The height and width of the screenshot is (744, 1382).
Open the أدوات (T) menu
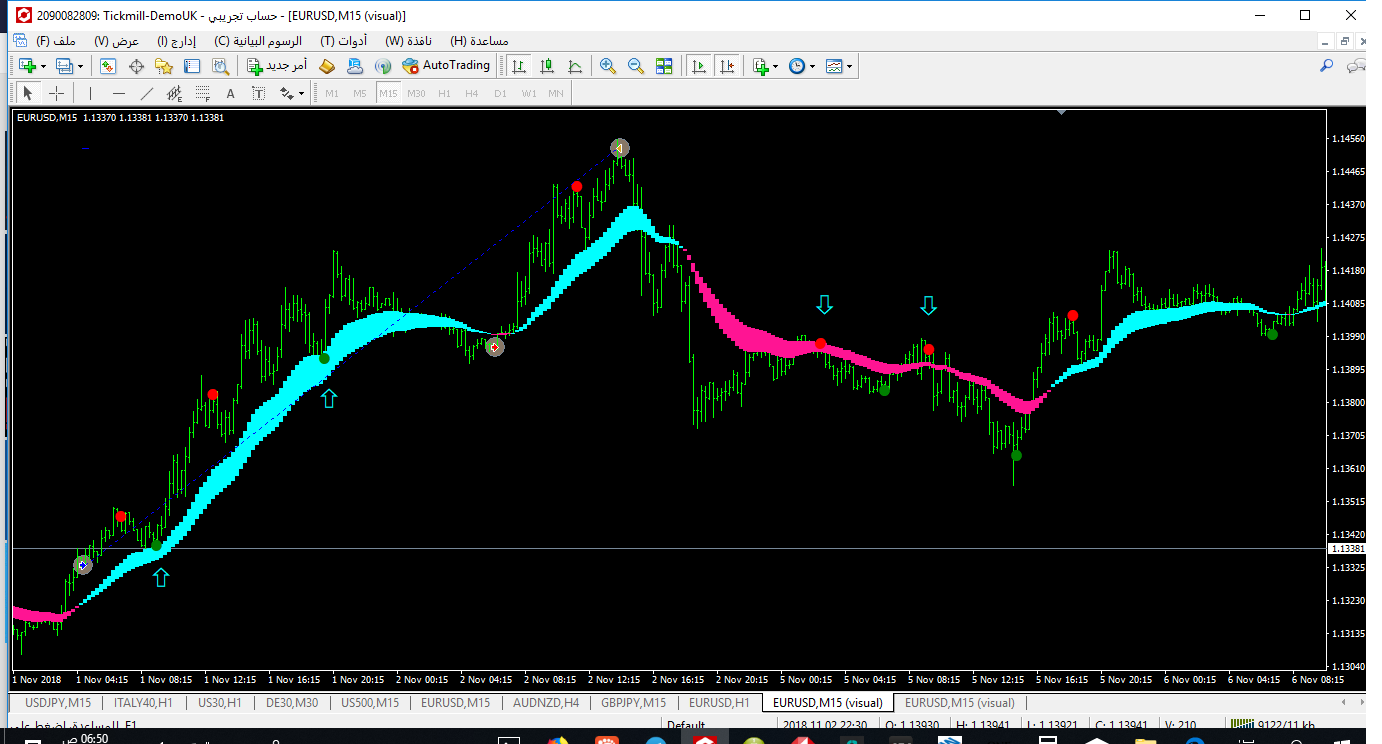click(343, 41)
